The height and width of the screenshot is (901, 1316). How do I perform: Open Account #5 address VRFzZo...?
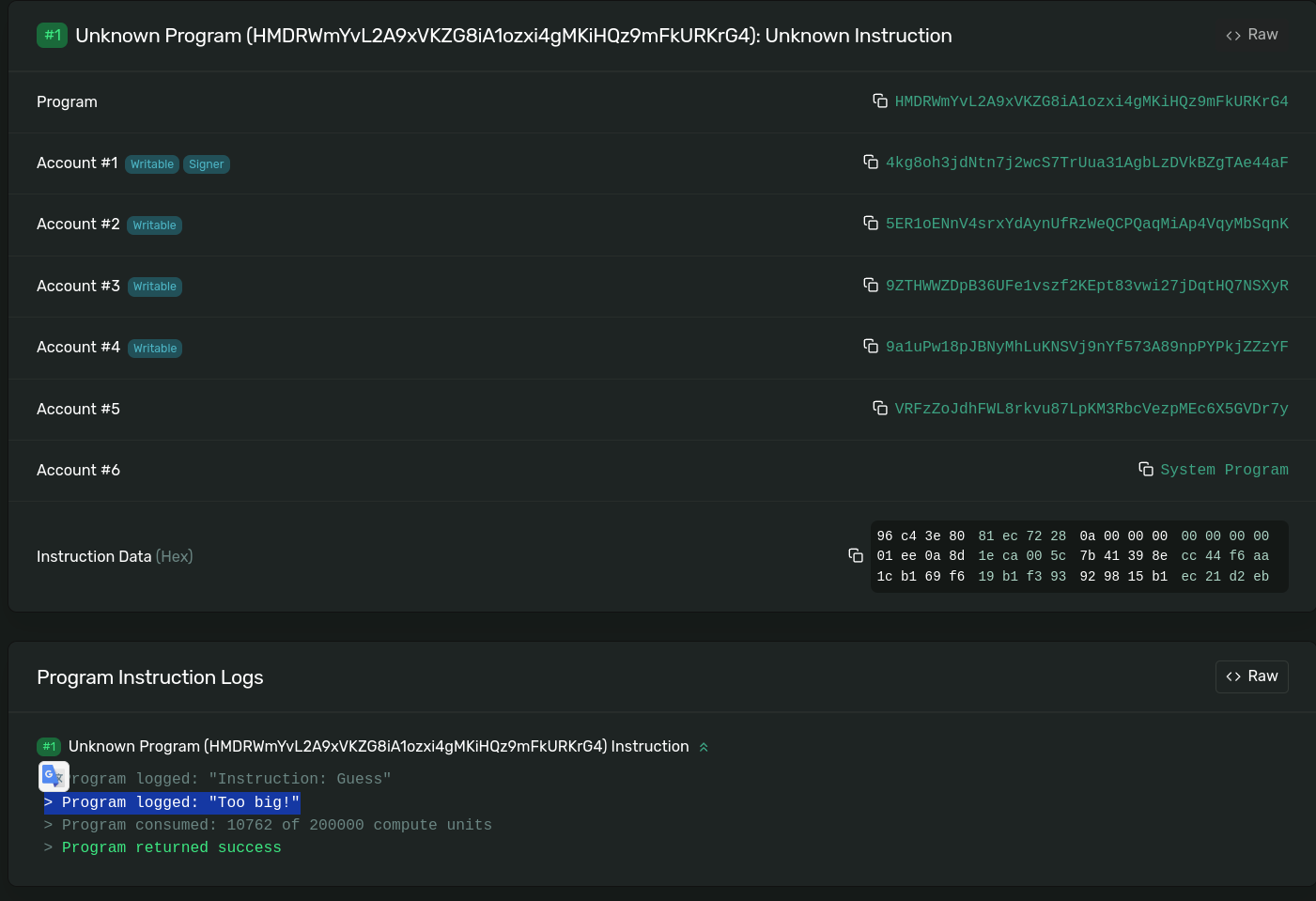[1091, 409]
